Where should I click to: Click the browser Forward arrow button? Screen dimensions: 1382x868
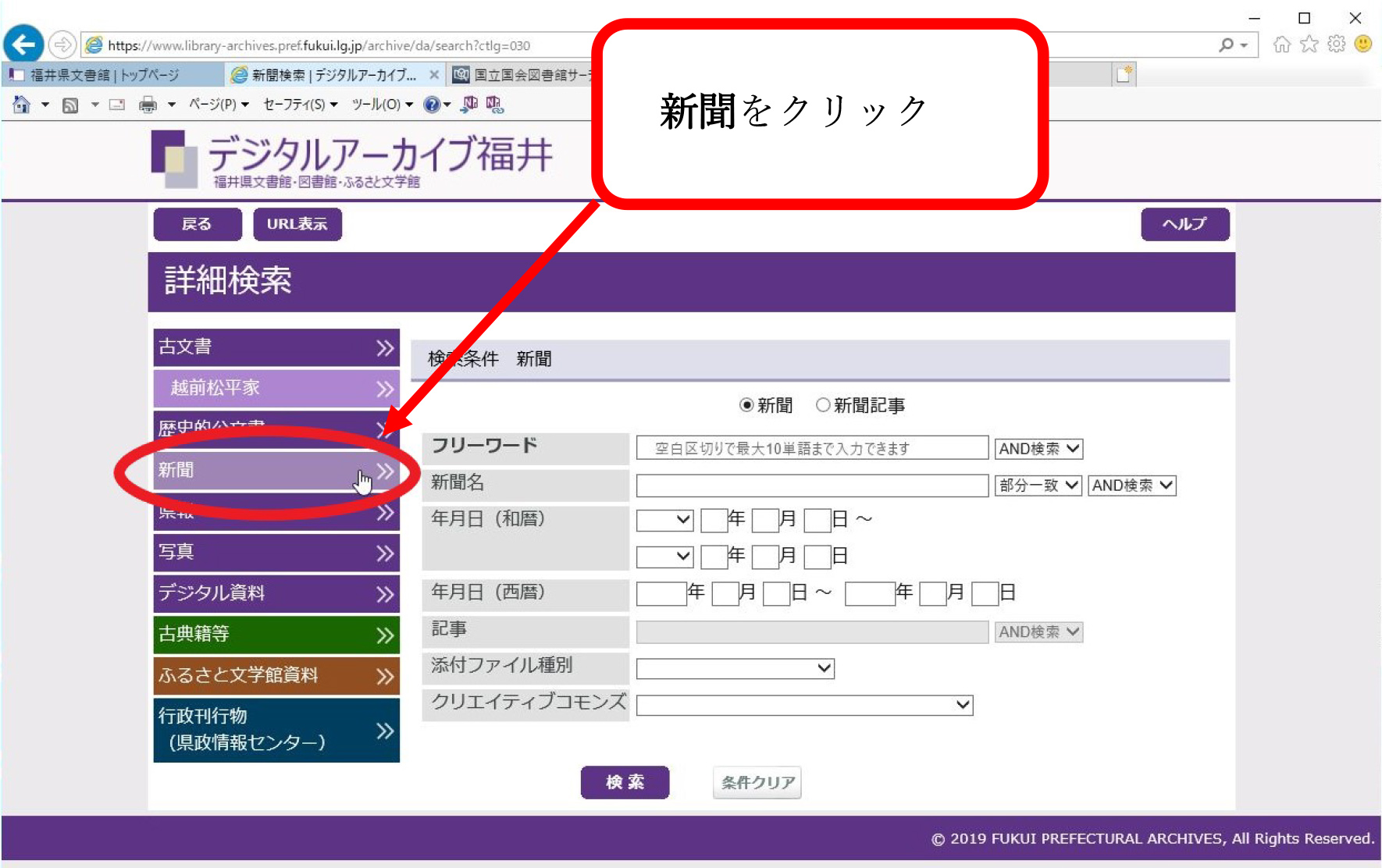[x=62, y=44]
